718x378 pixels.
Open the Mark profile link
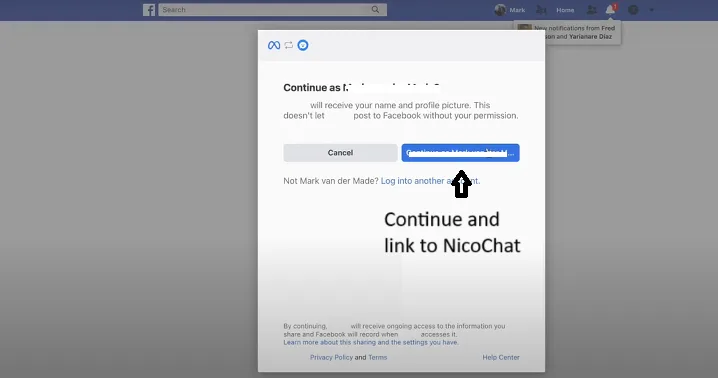[517, 10]
